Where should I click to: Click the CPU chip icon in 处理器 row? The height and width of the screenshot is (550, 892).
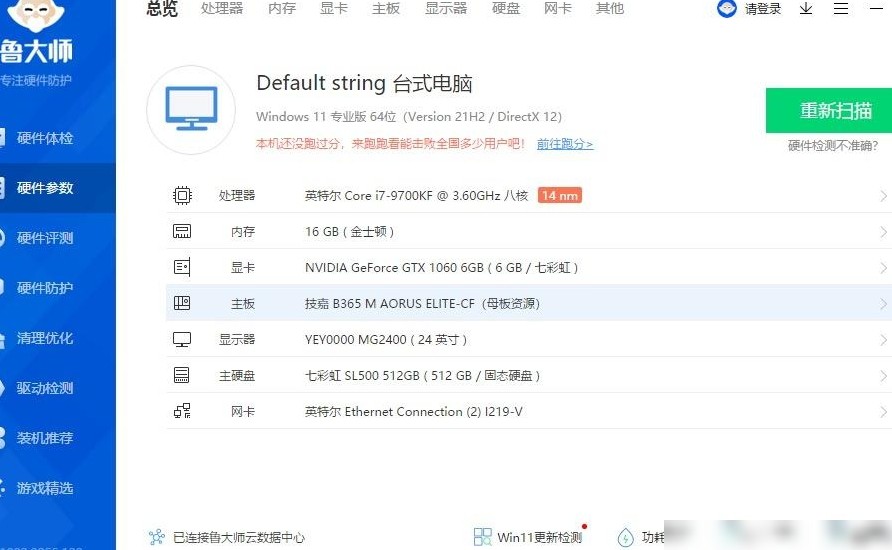[x=182, y=196]
